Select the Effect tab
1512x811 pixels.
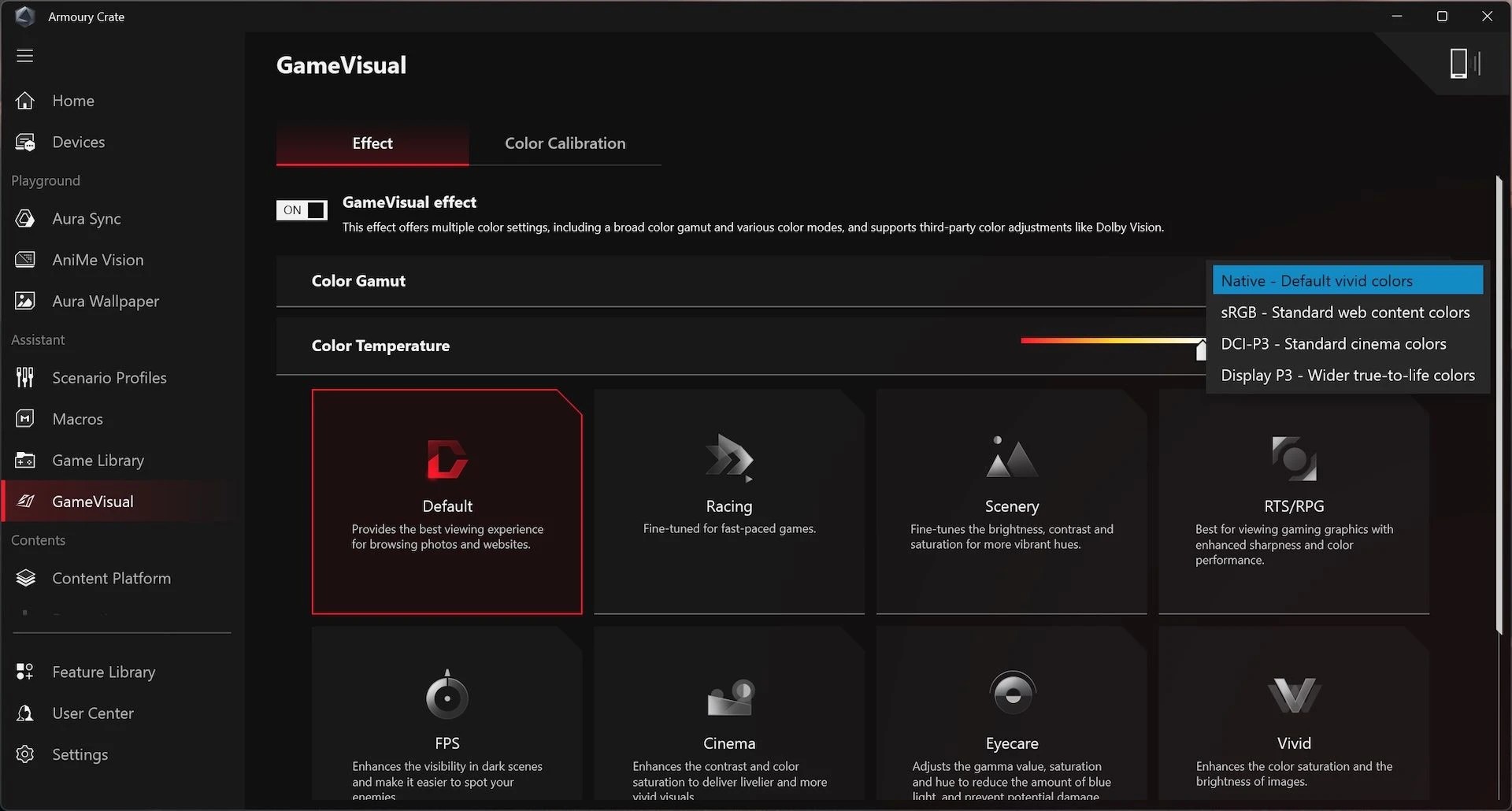click(x=371, y=143)
